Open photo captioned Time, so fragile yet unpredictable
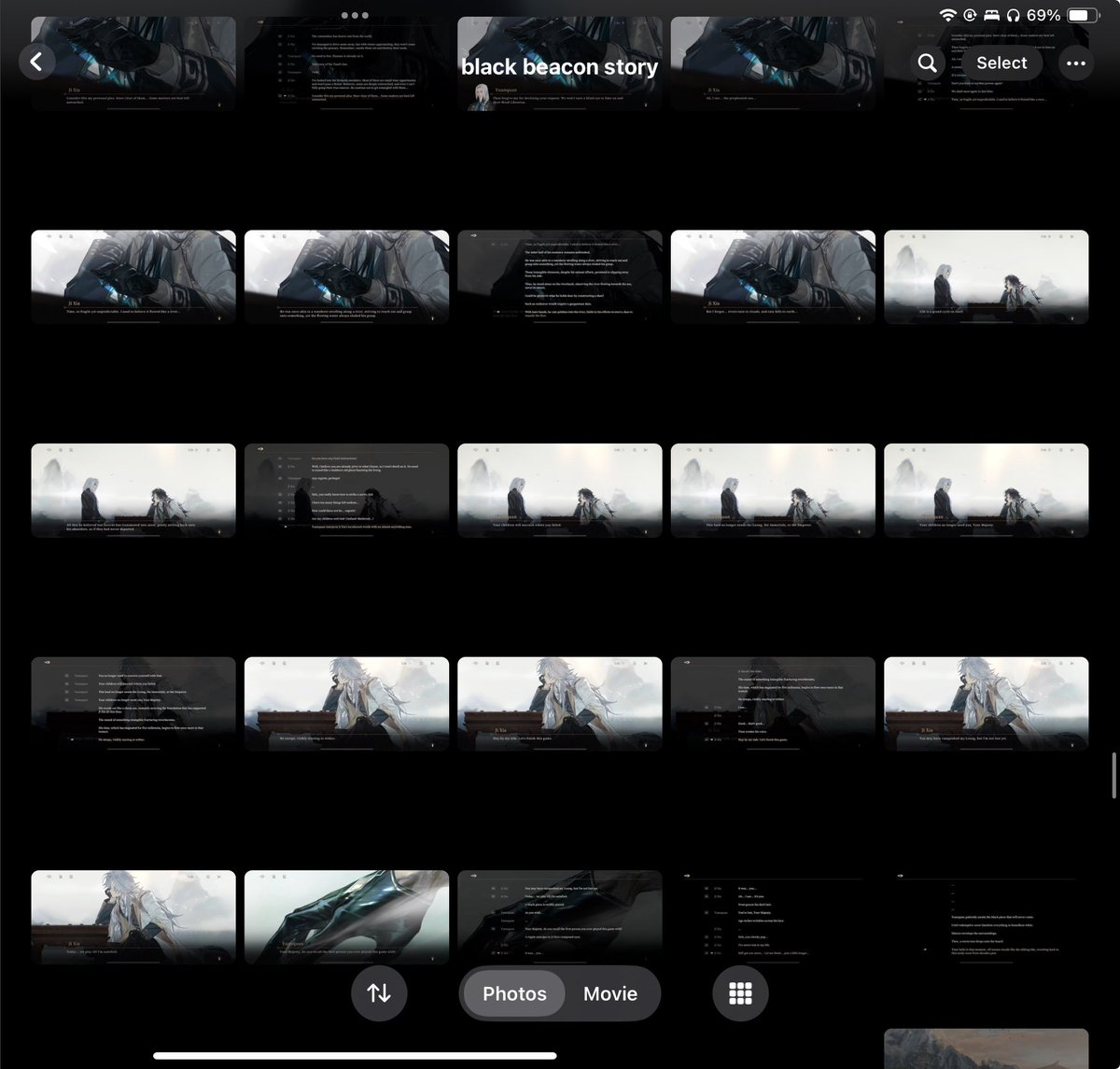This screenshot has height=1069, width=1120. pos(133,277)
